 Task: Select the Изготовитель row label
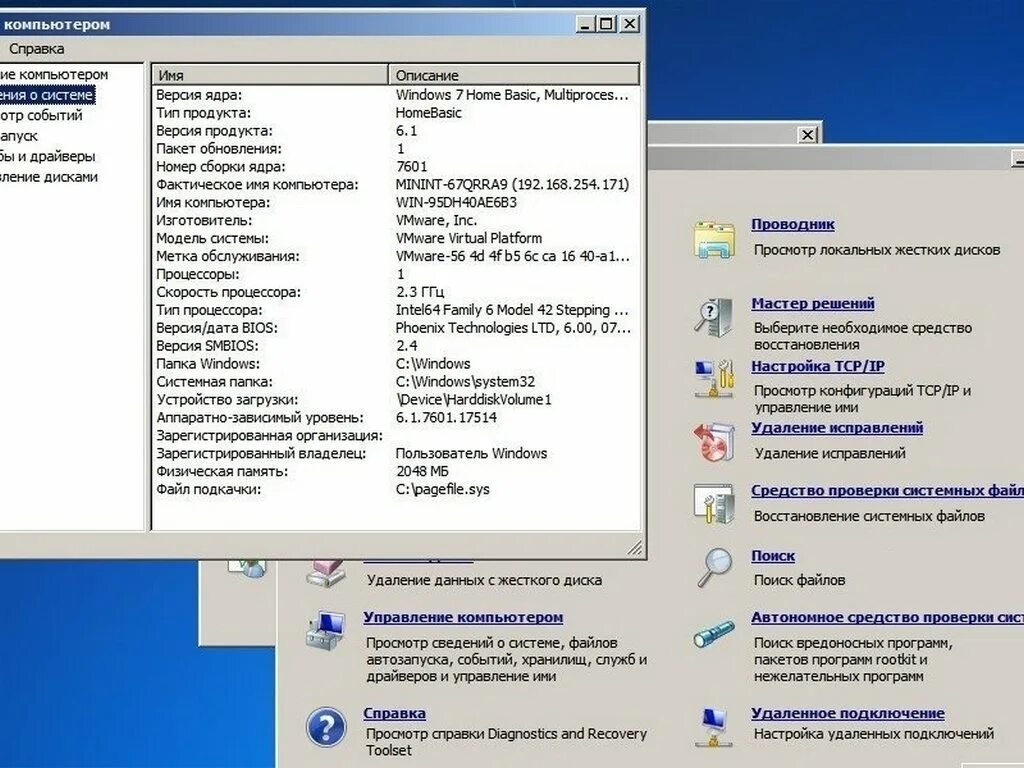tap(204, 221)
